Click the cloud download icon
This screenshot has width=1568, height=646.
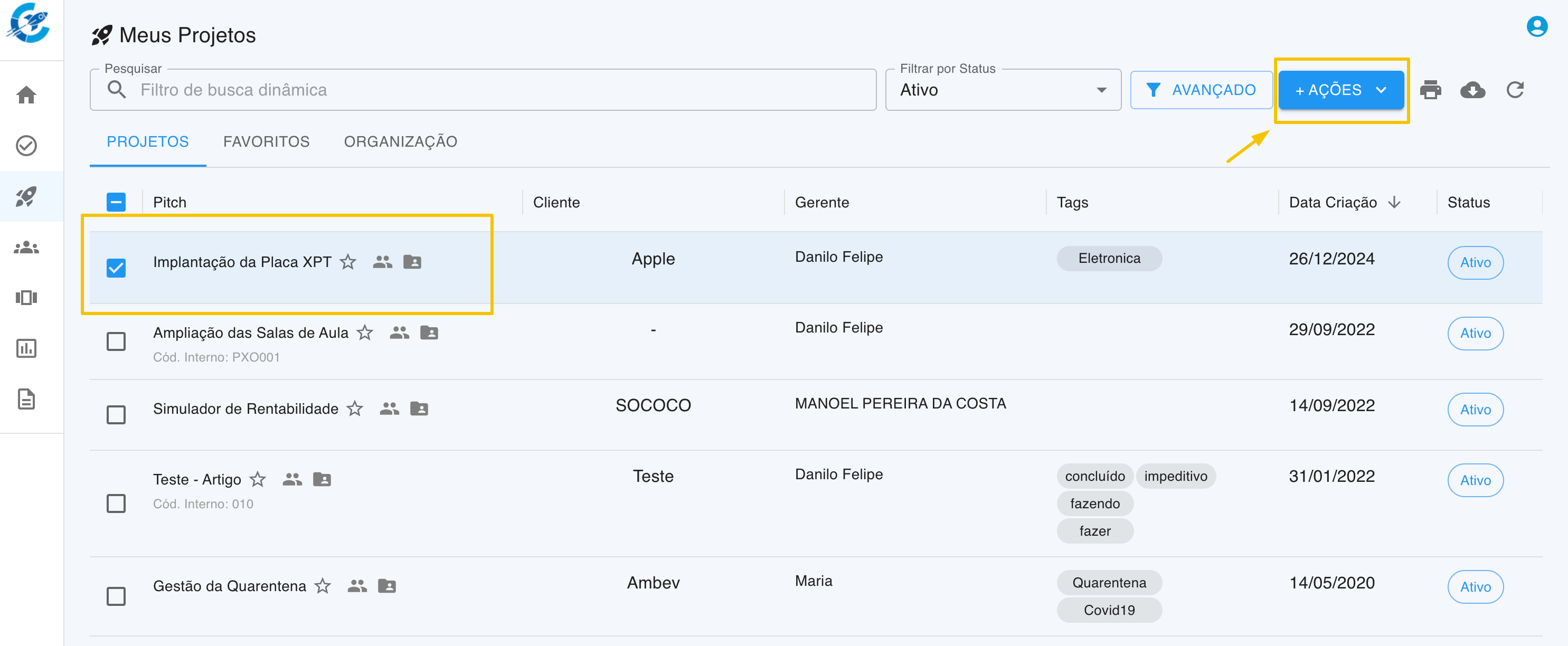[x=1472, y=90]
